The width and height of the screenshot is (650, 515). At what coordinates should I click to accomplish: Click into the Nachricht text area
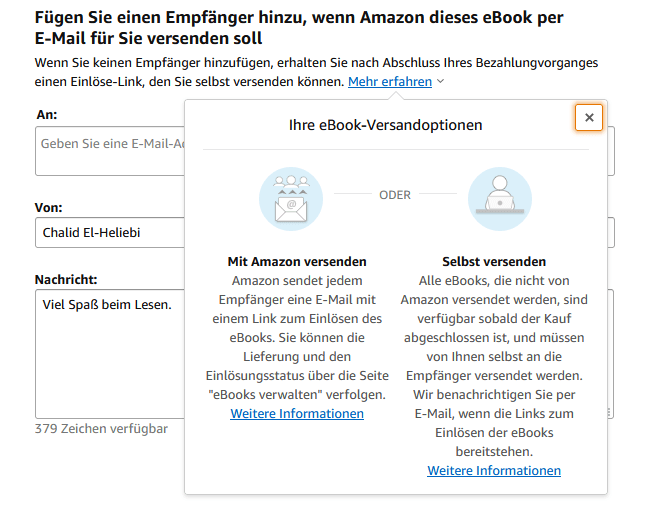[110, 354]
